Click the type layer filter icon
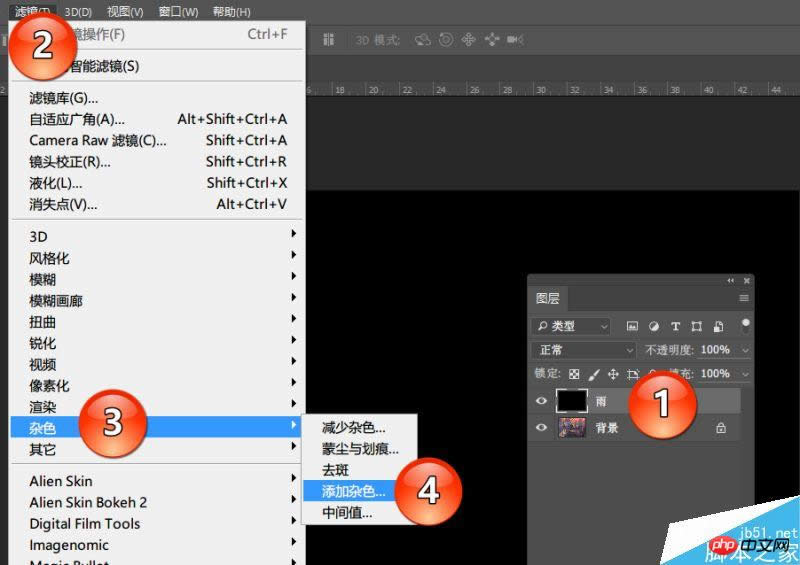The width and height of the screenshot is (800, 565). 675,326
